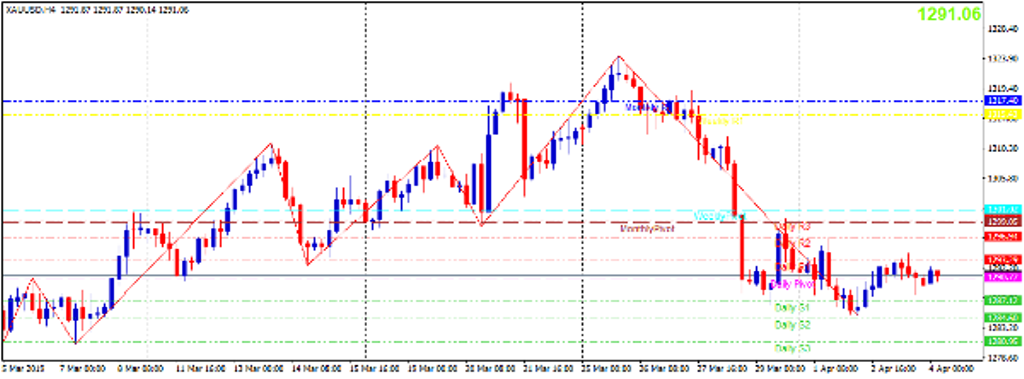Click the Daily Pivot label
Viewport: 1024px width, 379px height.
792,285
